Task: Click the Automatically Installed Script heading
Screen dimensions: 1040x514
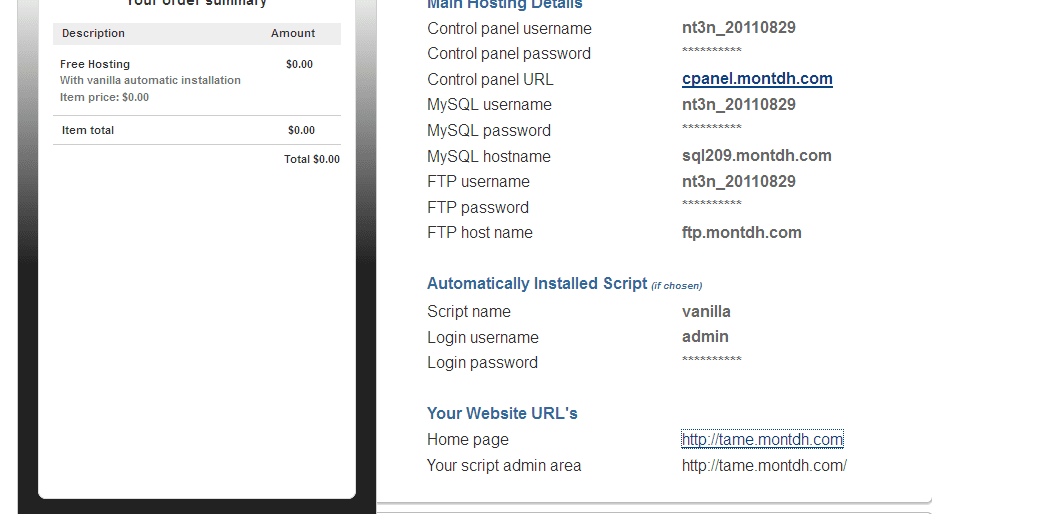Action: tap(537, 284)
